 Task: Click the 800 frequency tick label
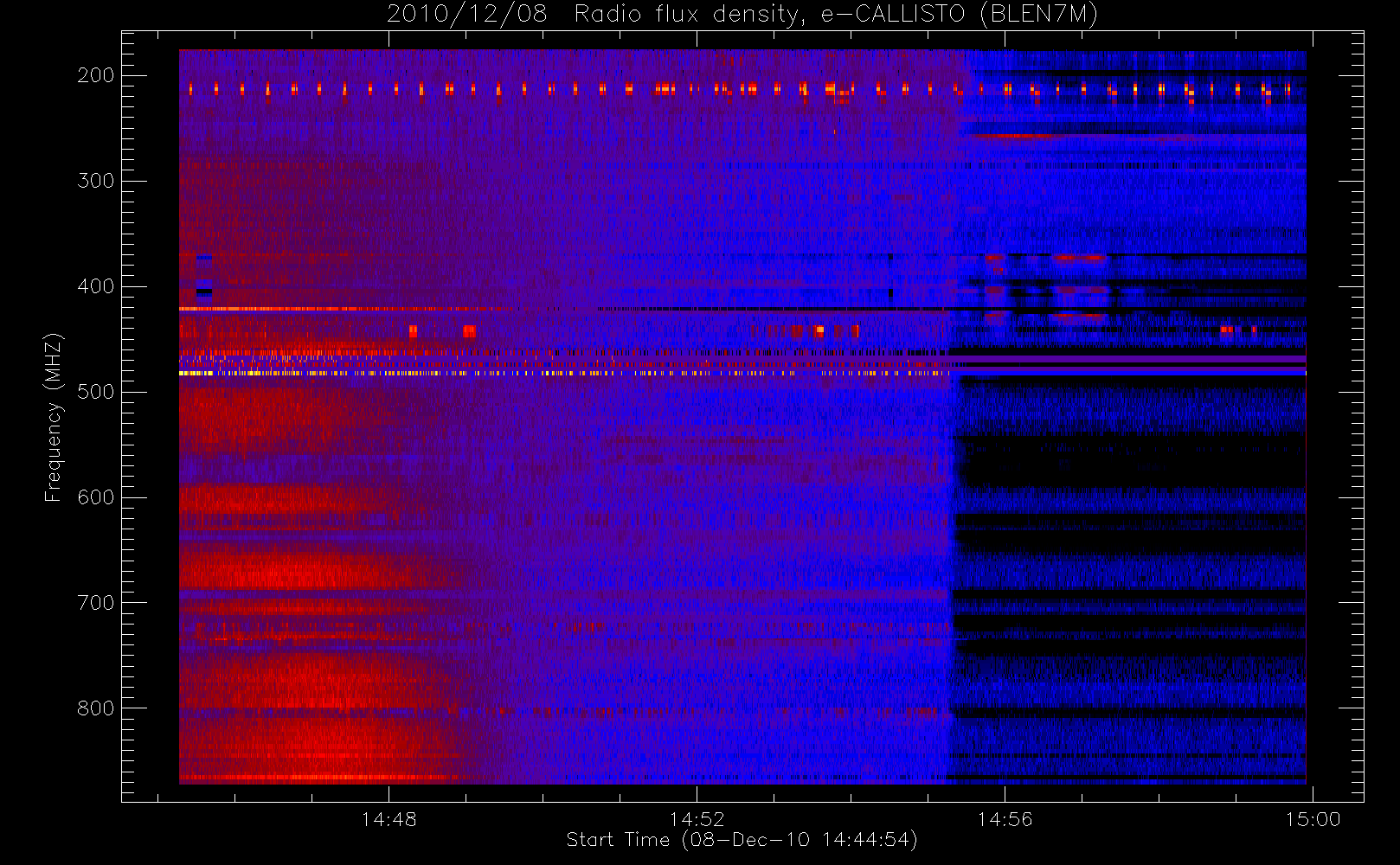click(x=96, y=708)
